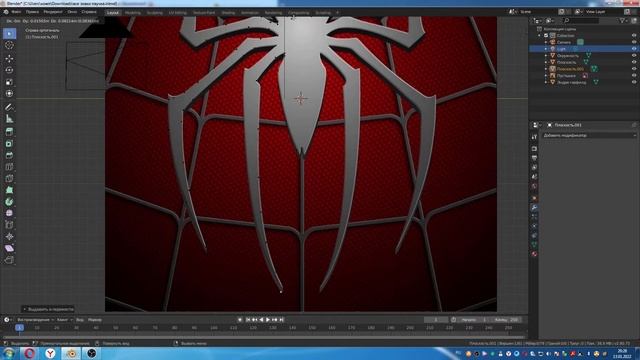The width and height of the screenshot is (640, 360).
Task: Toggle visibility of the Camera object
Action: point(634,42)
